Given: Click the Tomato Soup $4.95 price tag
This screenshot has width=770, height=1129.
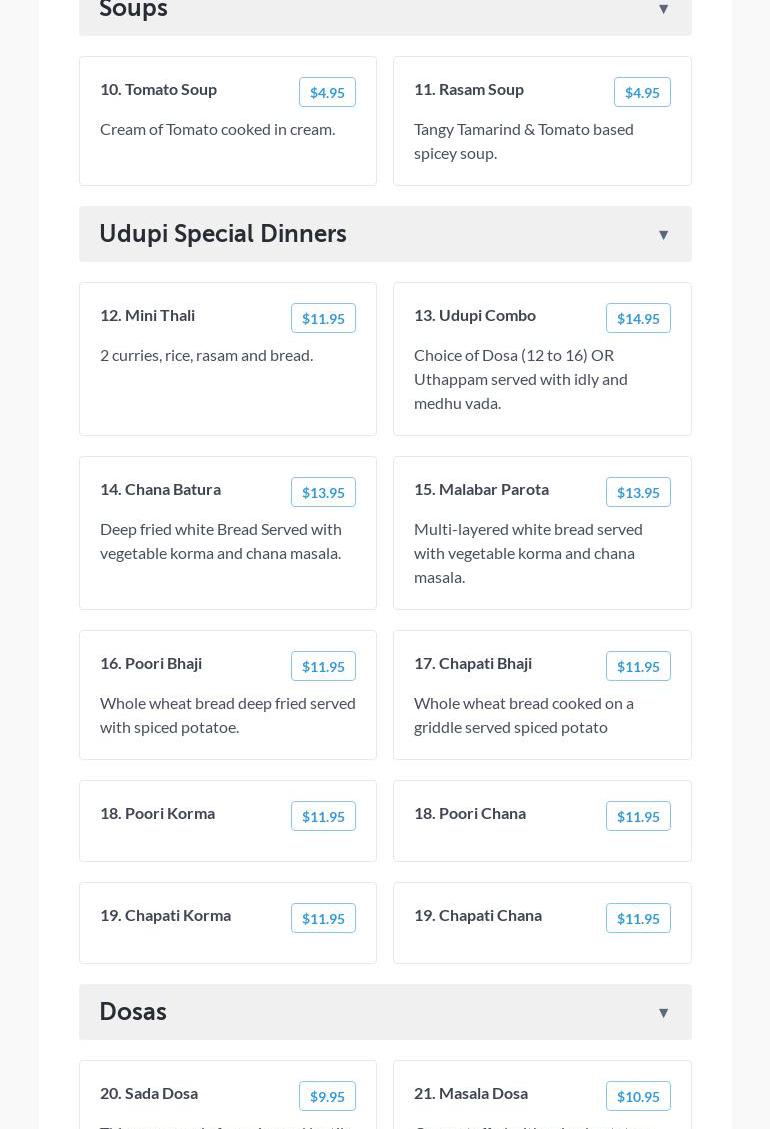Looking at the screenshot, I should (327, 92).
